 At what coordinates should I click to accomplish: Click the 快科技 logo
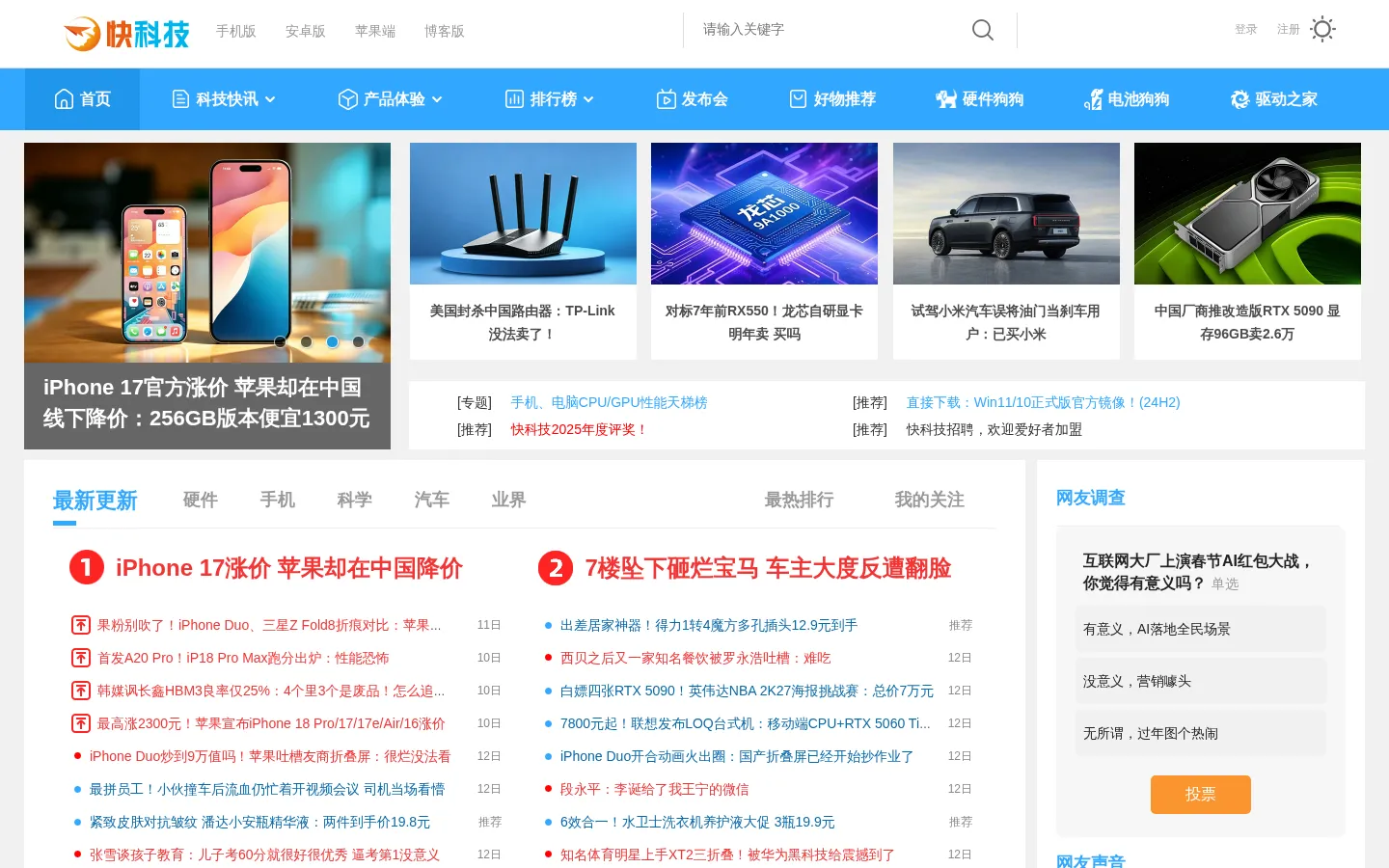(126, 34)
